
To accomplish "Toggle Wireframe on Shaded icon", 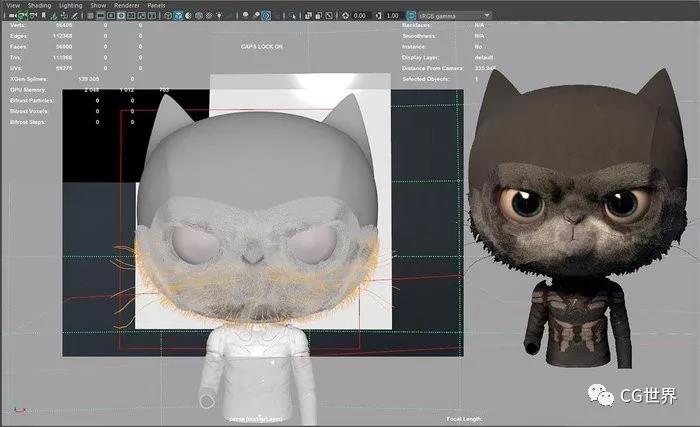I will point(199,16).
